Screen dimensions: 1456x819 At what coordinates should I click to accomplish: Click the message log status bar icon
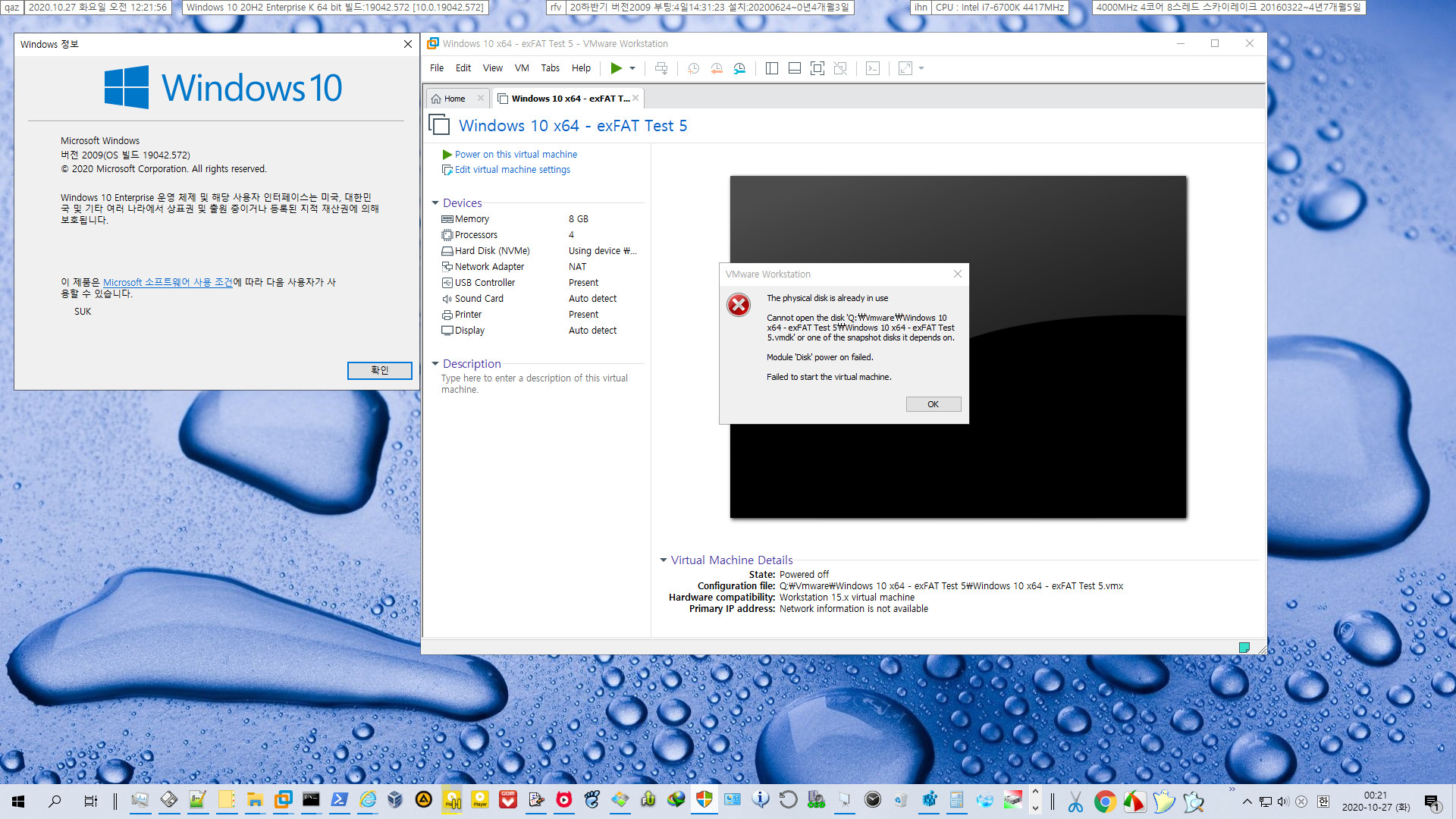point(1244,647)
